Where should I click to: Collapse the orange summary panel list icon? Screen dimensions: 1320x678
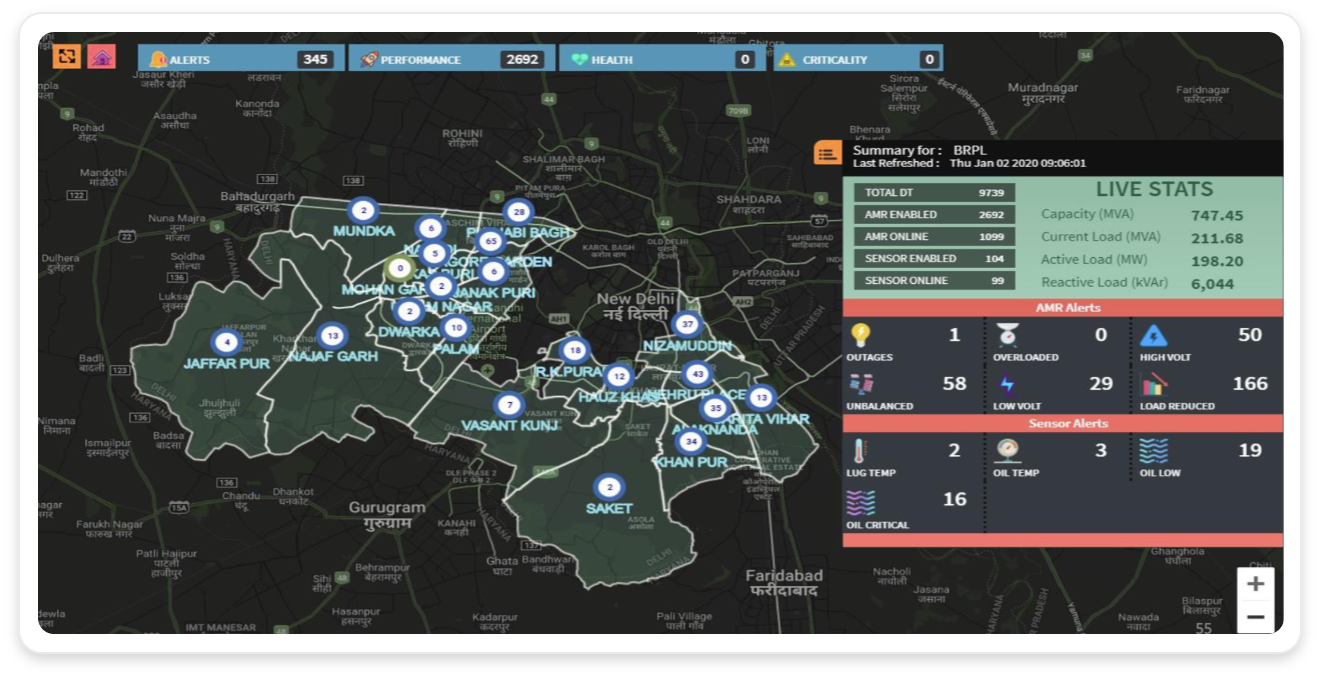click(x=827, y=153)
